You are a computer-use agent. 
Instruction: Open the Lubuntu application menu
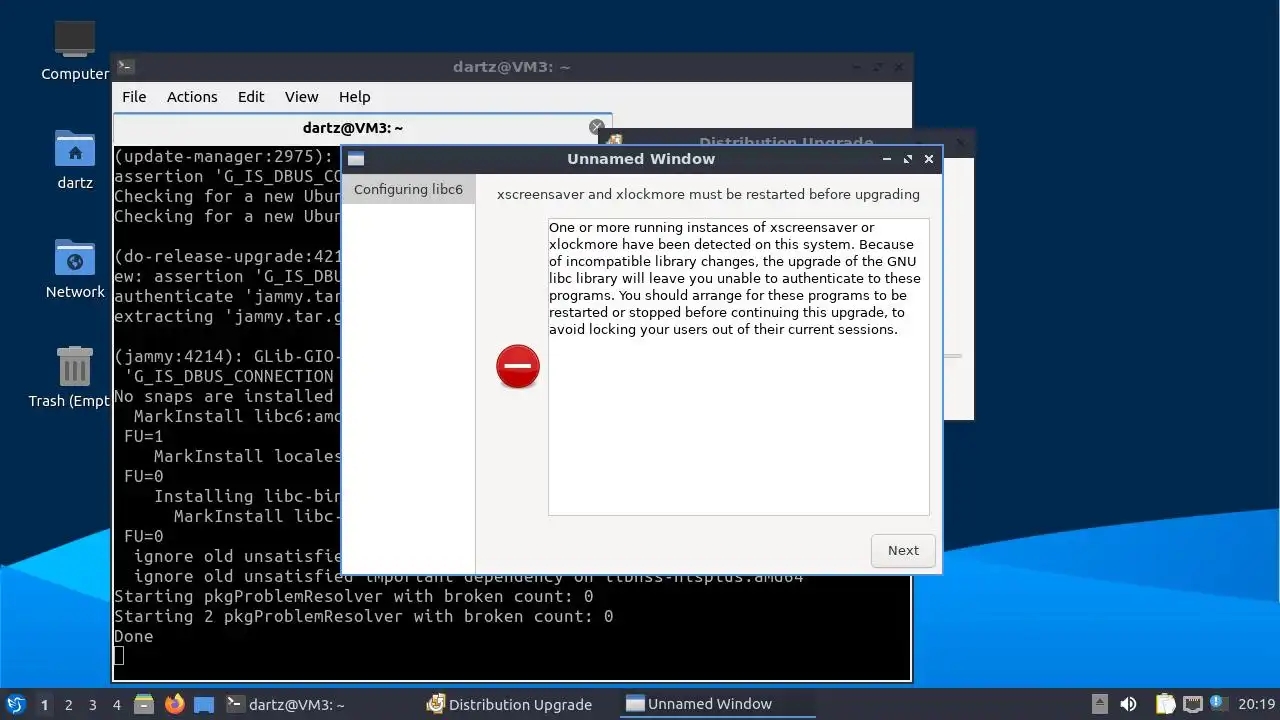(x=15, y=704)
